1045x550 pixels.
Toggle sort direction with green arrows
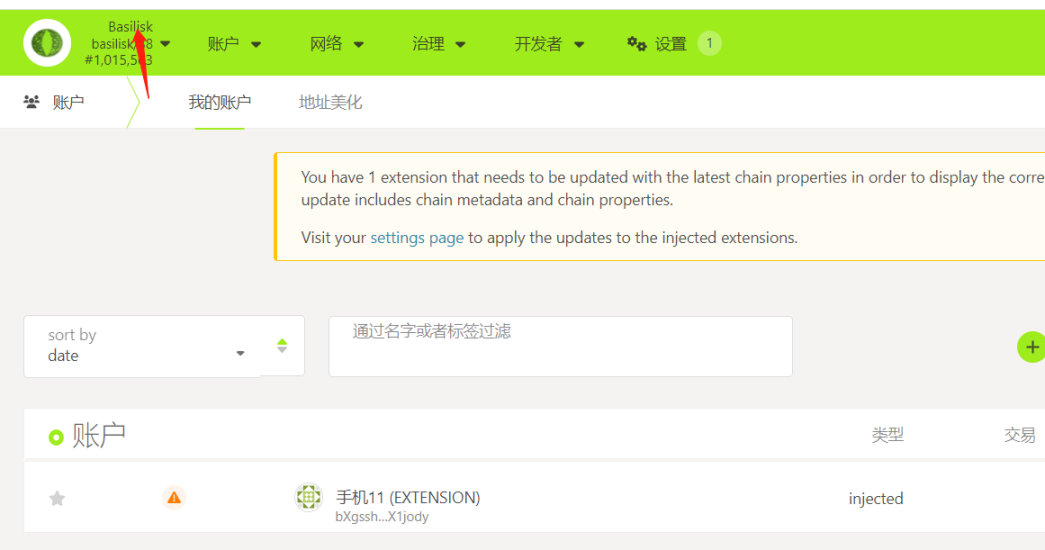click(282, 346)
